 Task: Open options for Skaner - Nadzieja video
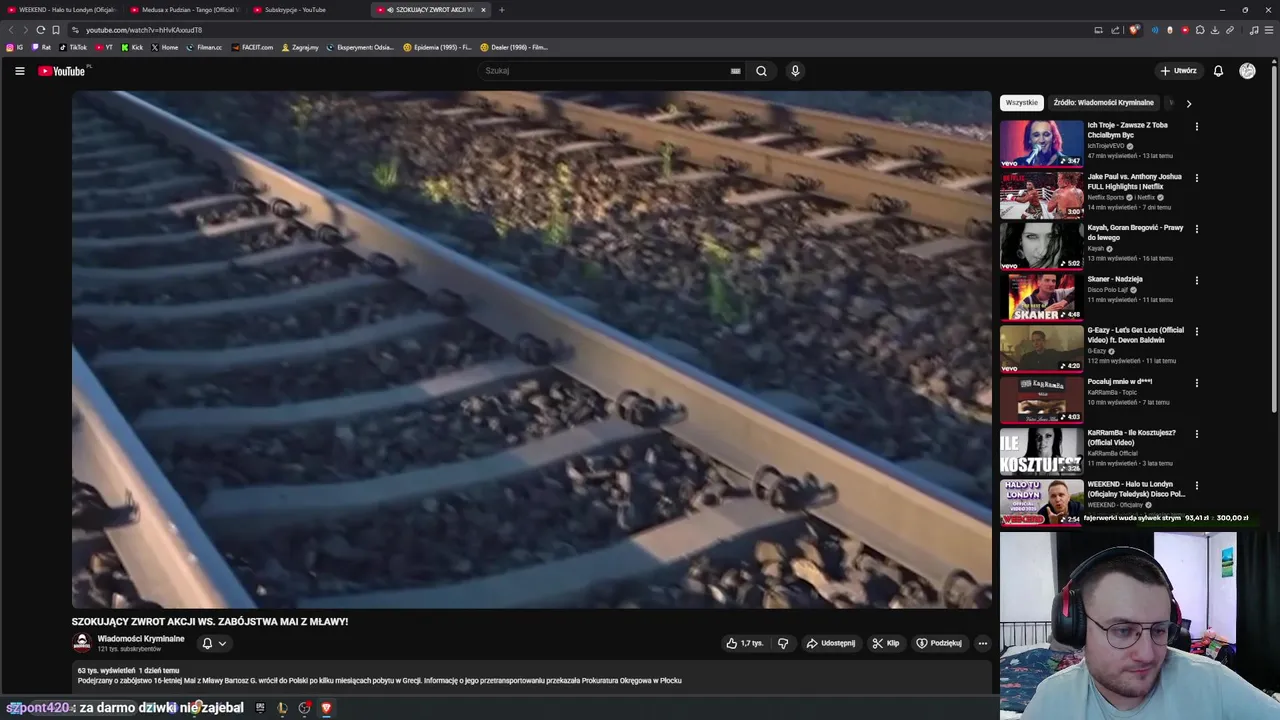1196,281
